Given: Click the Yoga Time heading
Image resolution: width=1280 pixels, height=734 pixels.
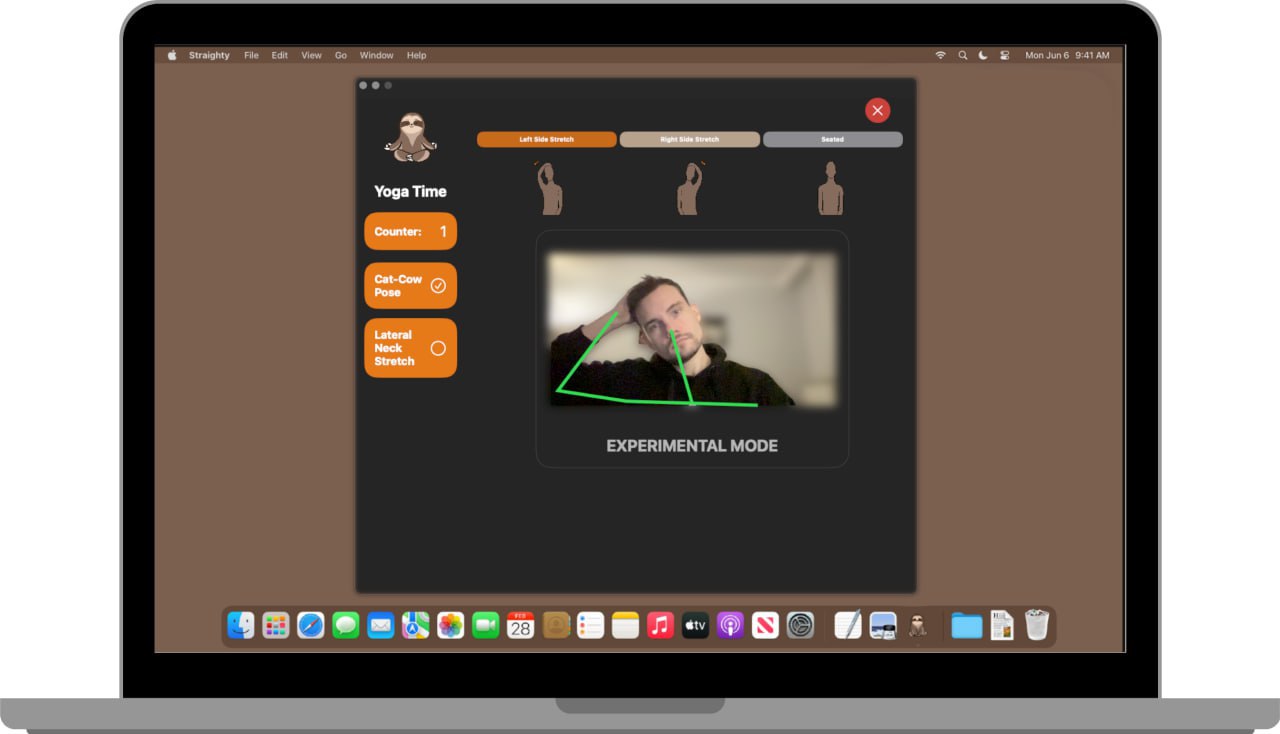Looking at the screenshot, I should (411, 191).
